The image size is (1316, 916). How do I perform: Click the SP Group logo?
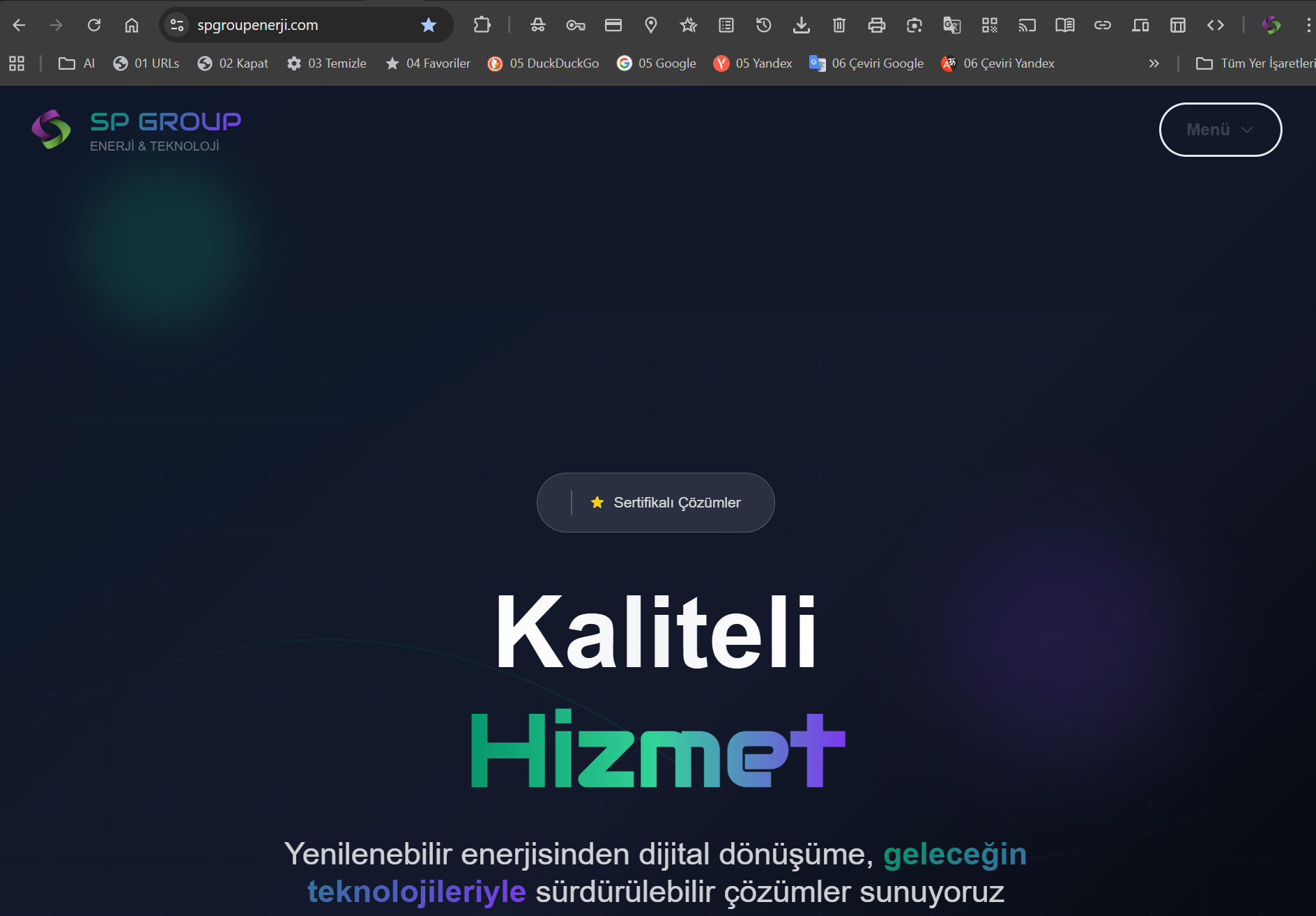tap(136, 130)
